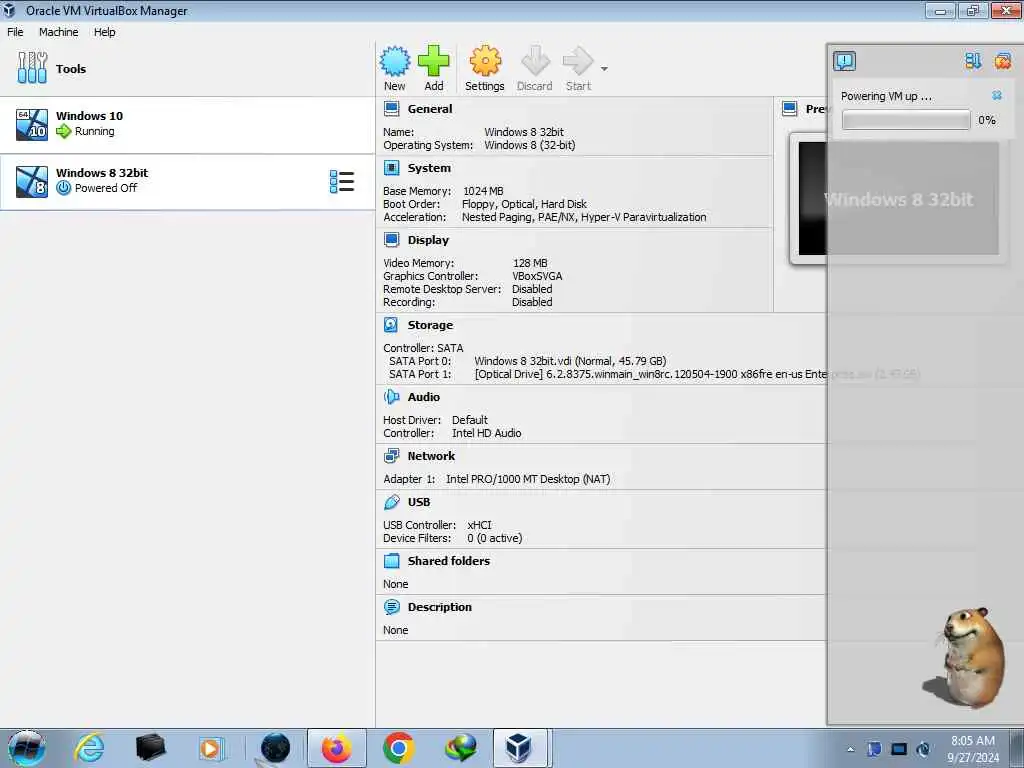1024x768 pixels.
Task: Click the General section monitor icon
Action: tap(391, 109)
